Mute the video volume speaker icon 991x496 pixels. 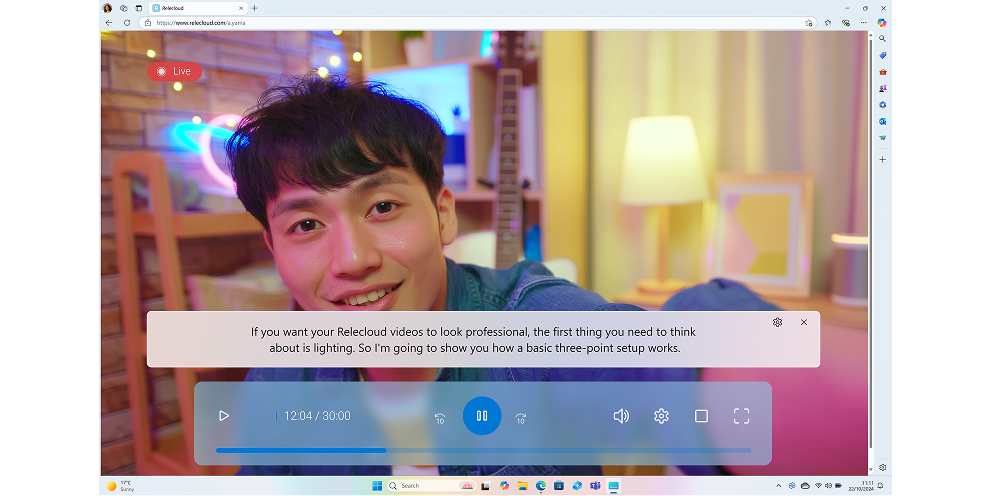click(x=621, y=416)
